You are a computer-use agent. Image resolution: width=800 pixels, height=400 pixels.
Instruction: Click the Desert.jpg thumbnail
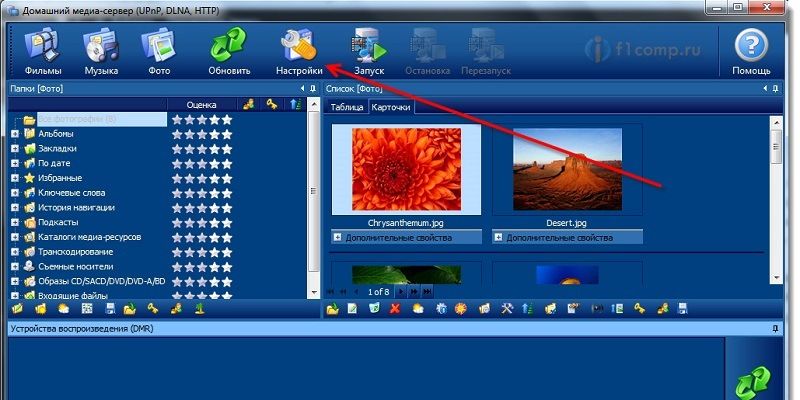point(567,169)
